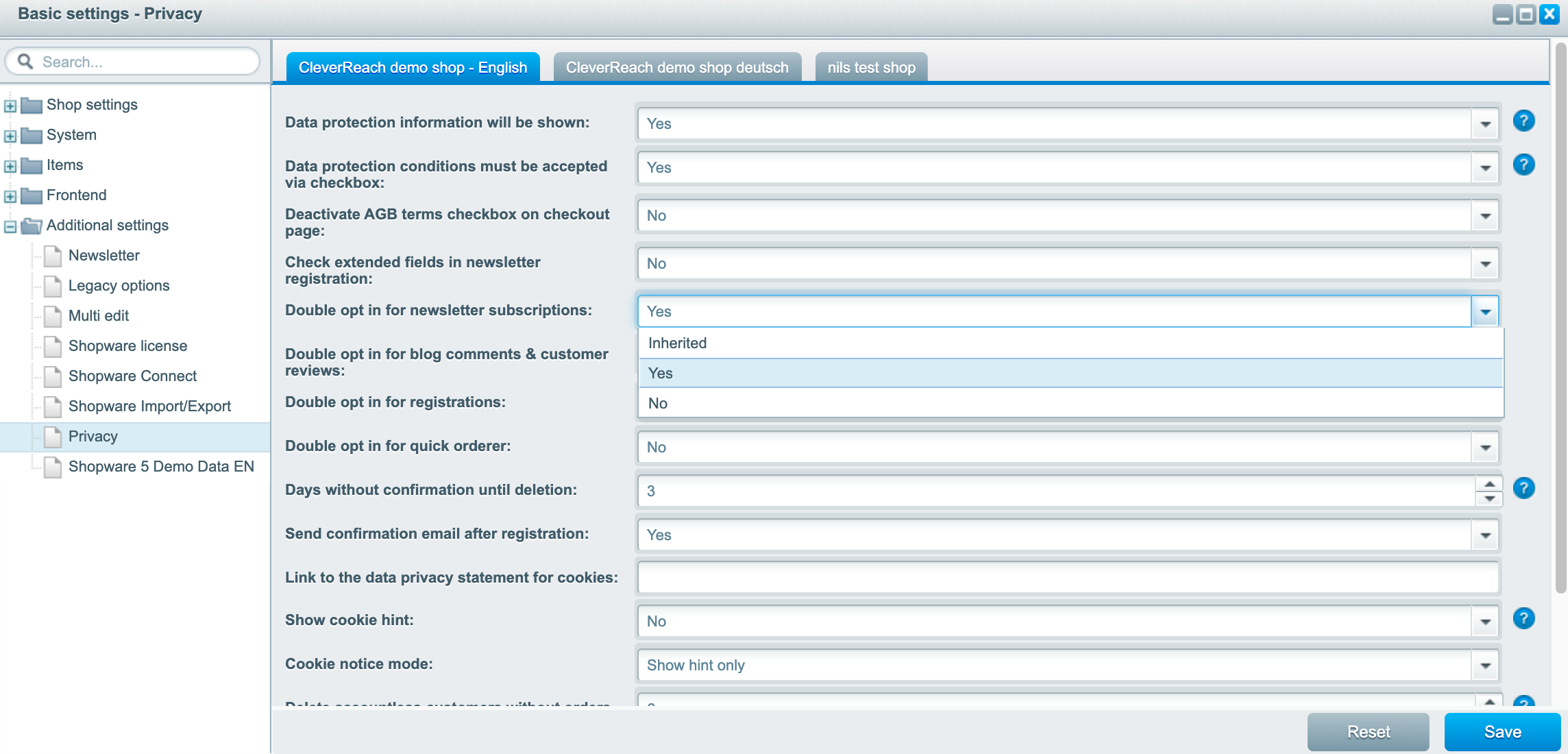
Task: Increase Days without confirmation with up spinner
Action: coord(1489,484)
